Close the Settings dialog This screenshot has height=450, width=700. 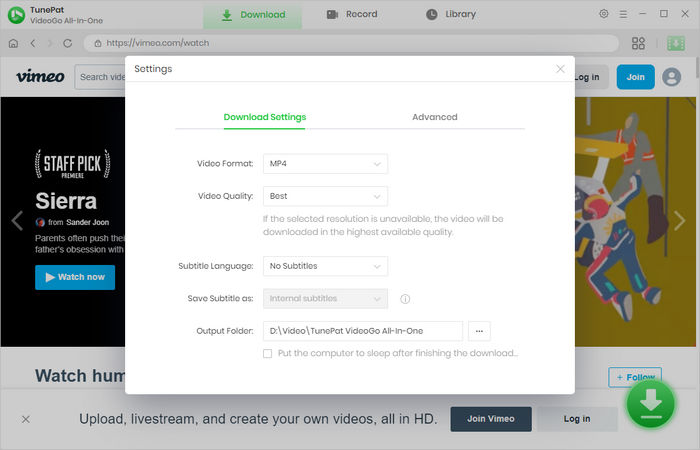pos(560,69)
